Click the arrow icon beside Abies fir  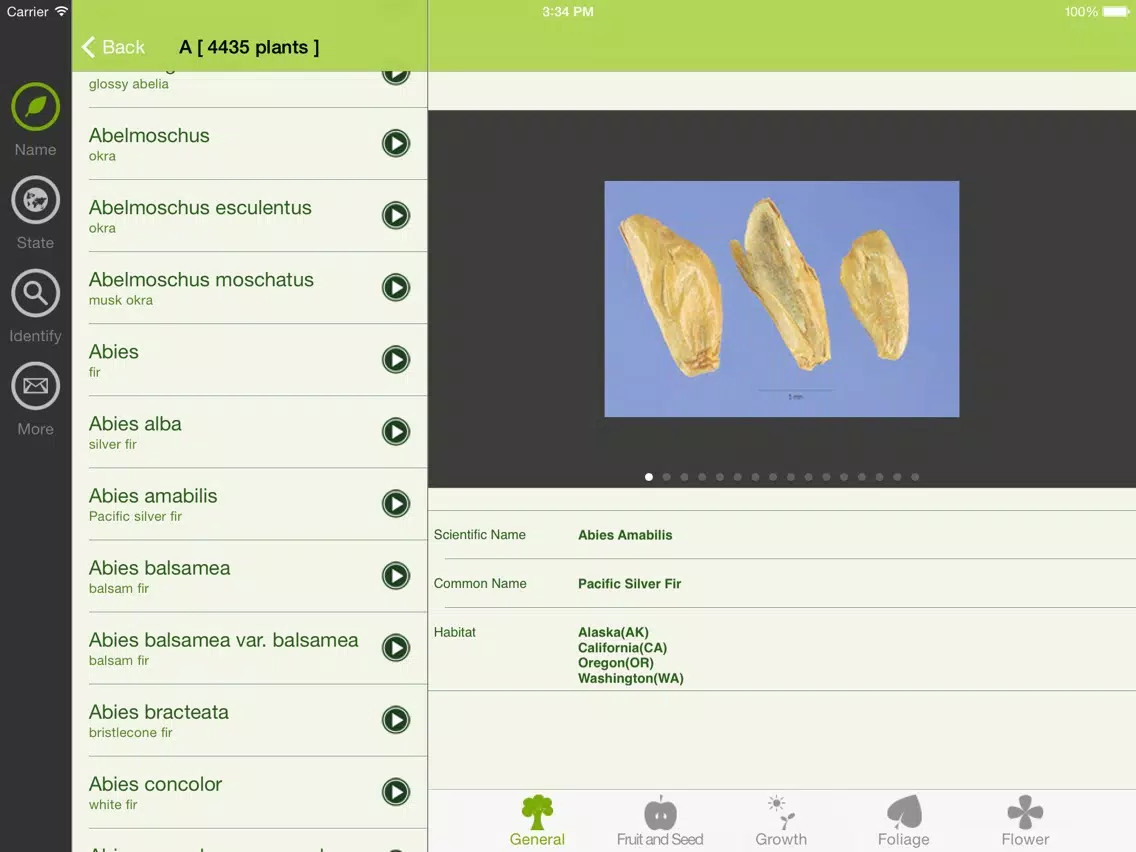coord(396,359)
